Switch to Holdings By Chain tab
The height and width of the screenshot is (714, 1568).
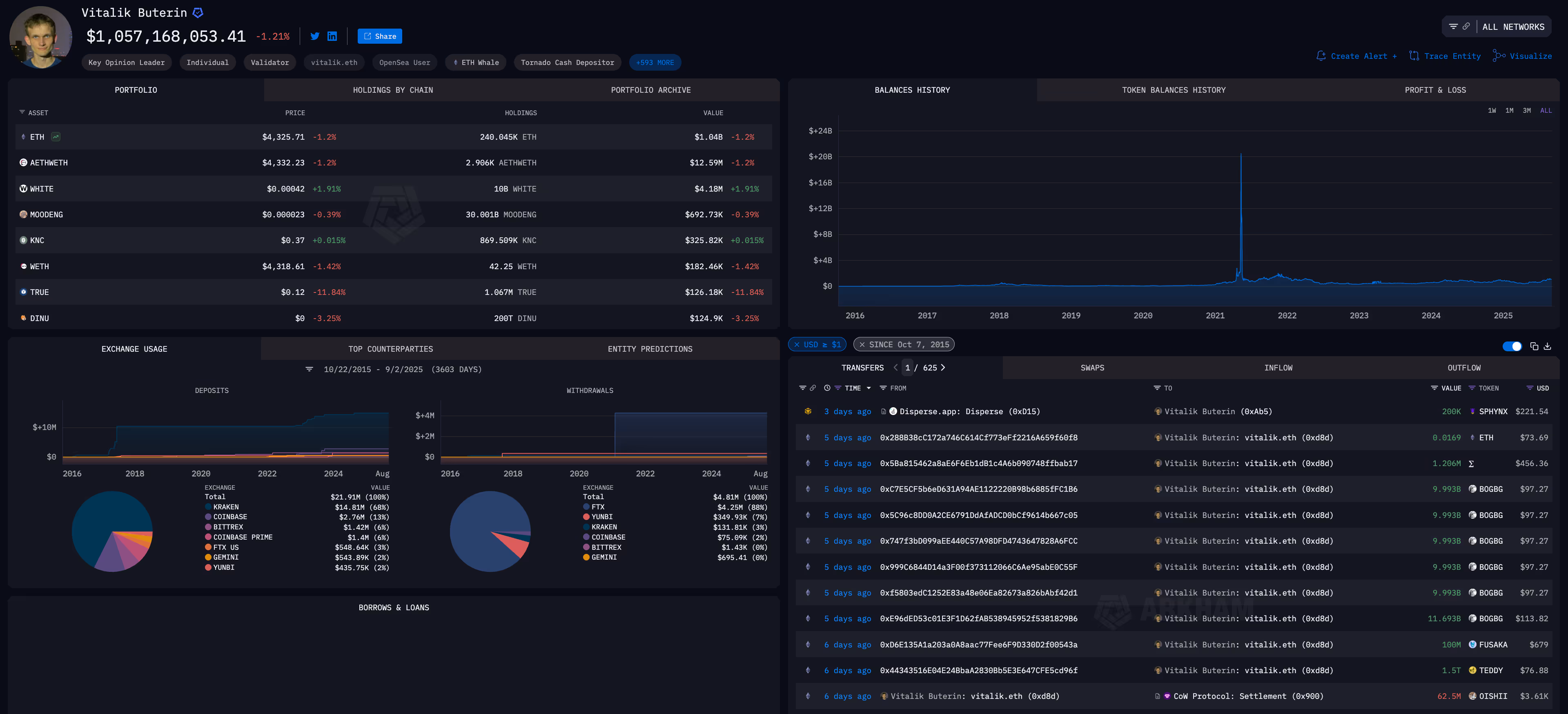pos(392,90)
